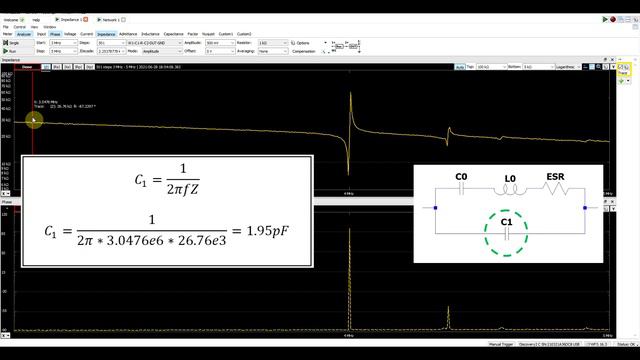Image resolution: width=640 pixels, height=360 pixels.
Task: Toggle the Input plot
Action: (41, 34)
